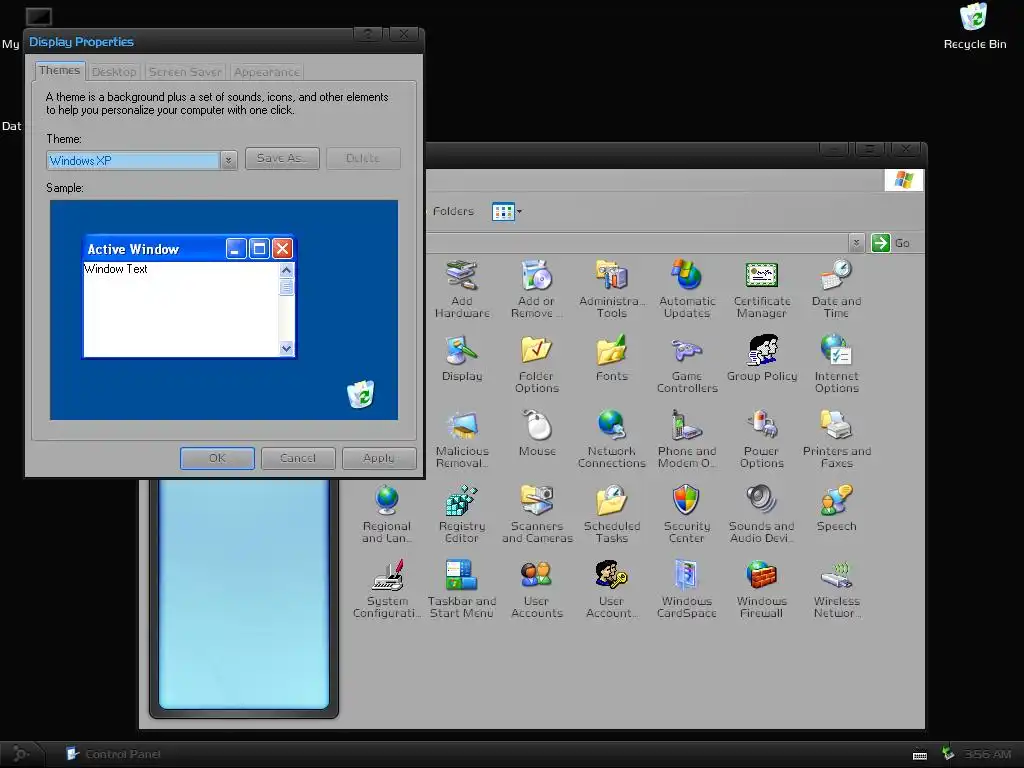Click the Delete theme button
This screenshot has height=768, width=1024.
click(x=363, y=158)
